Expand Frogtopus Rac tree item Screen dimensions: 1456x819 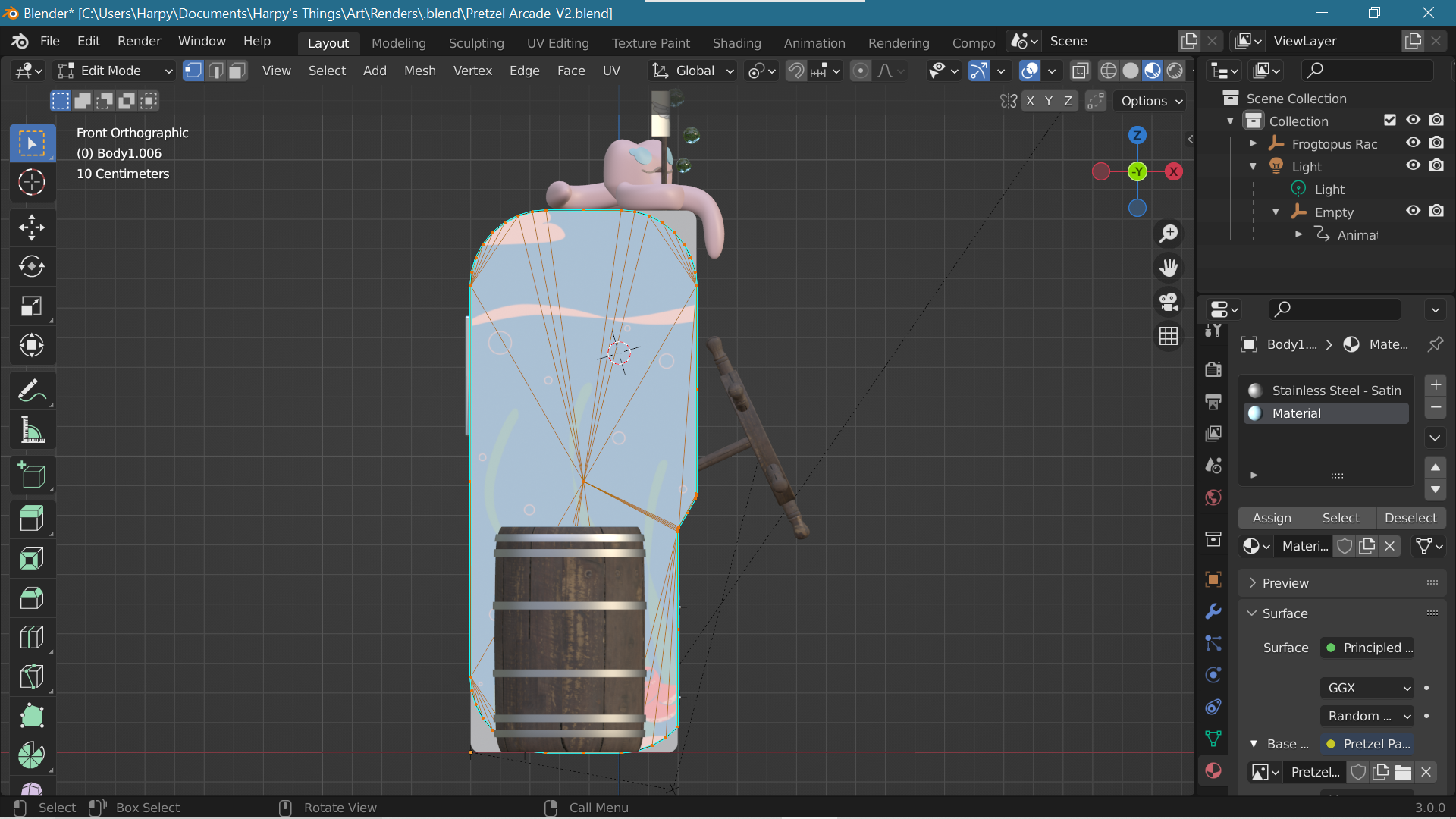pos(1254,143)
